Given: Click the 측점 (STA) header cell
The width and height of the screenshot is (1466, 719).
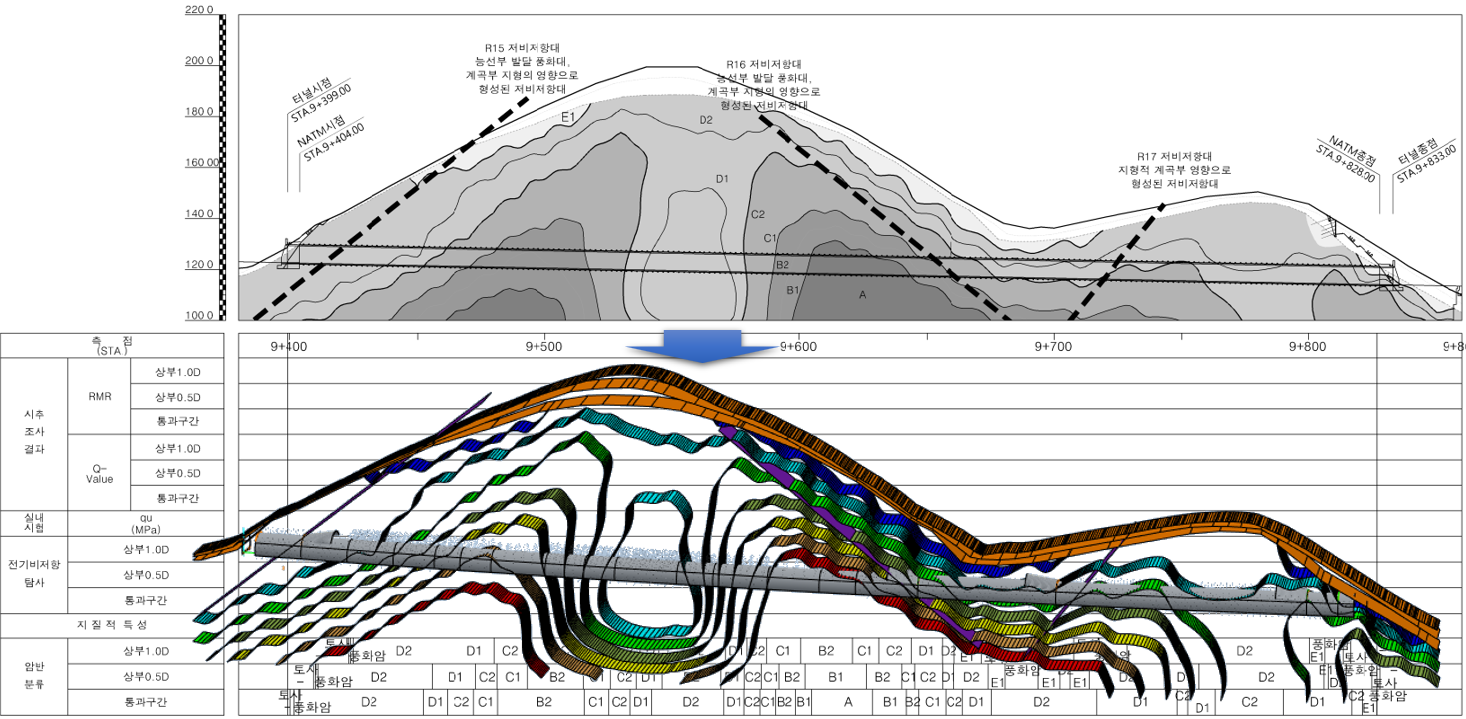Looking at the screenshot, I should tap(112, 345).
